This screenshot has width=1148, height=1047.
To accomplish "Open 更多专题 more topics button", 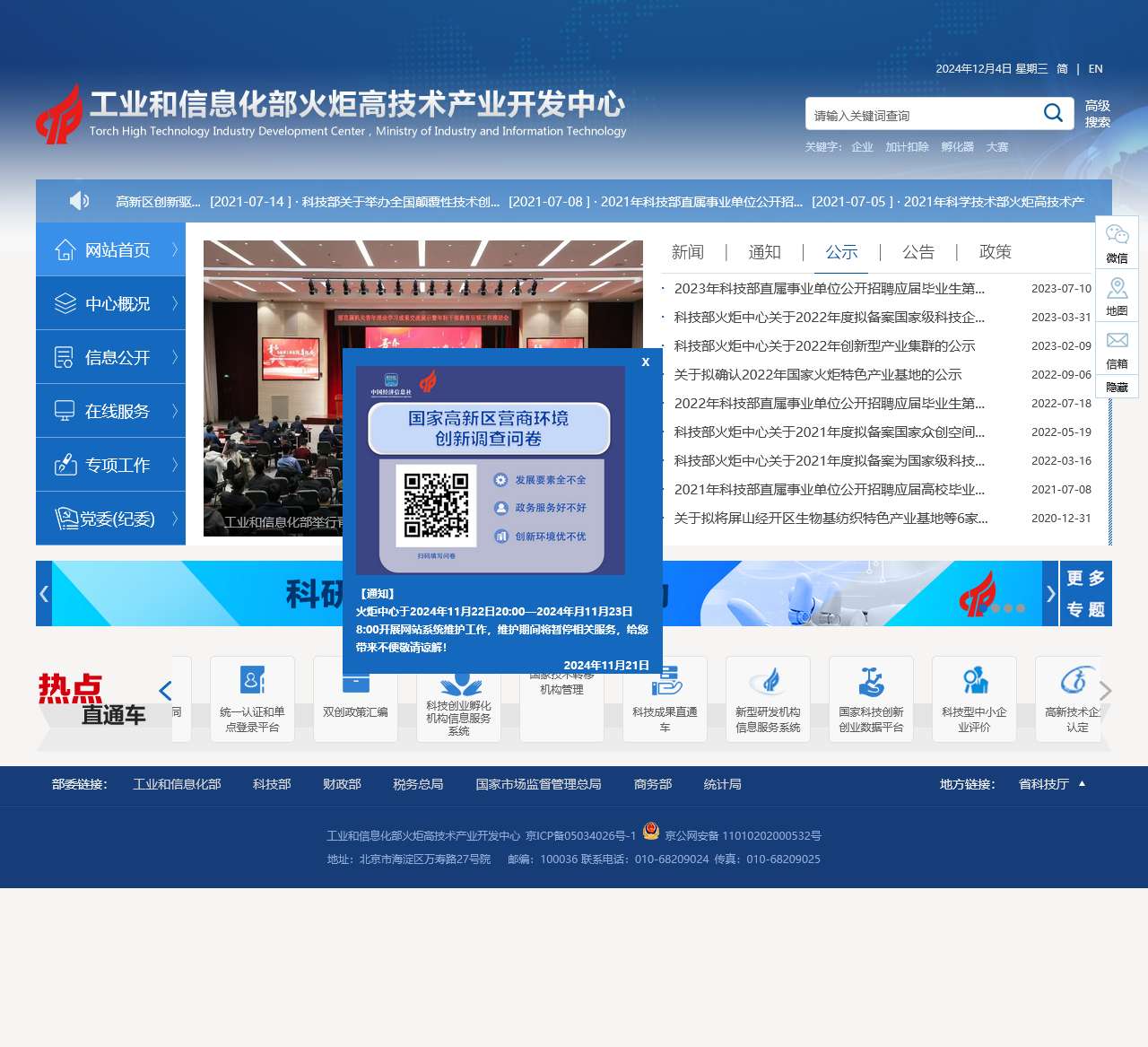I will click(x=1086, y=594).
